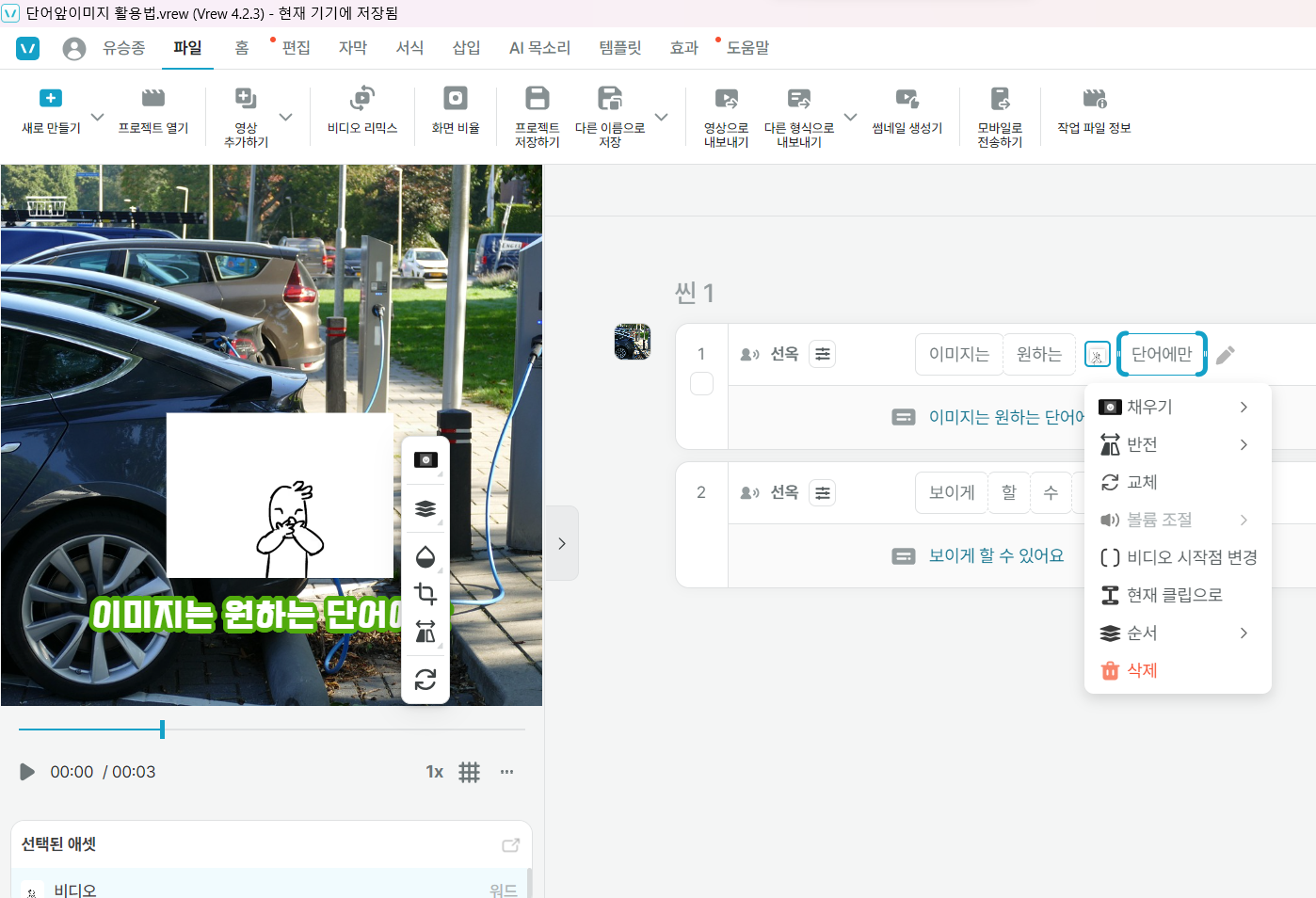Image resolution: width=1316 pixels, height=898 pixels.
Task: Click 모바일로 전송하기
Action: coord(1000,117)
